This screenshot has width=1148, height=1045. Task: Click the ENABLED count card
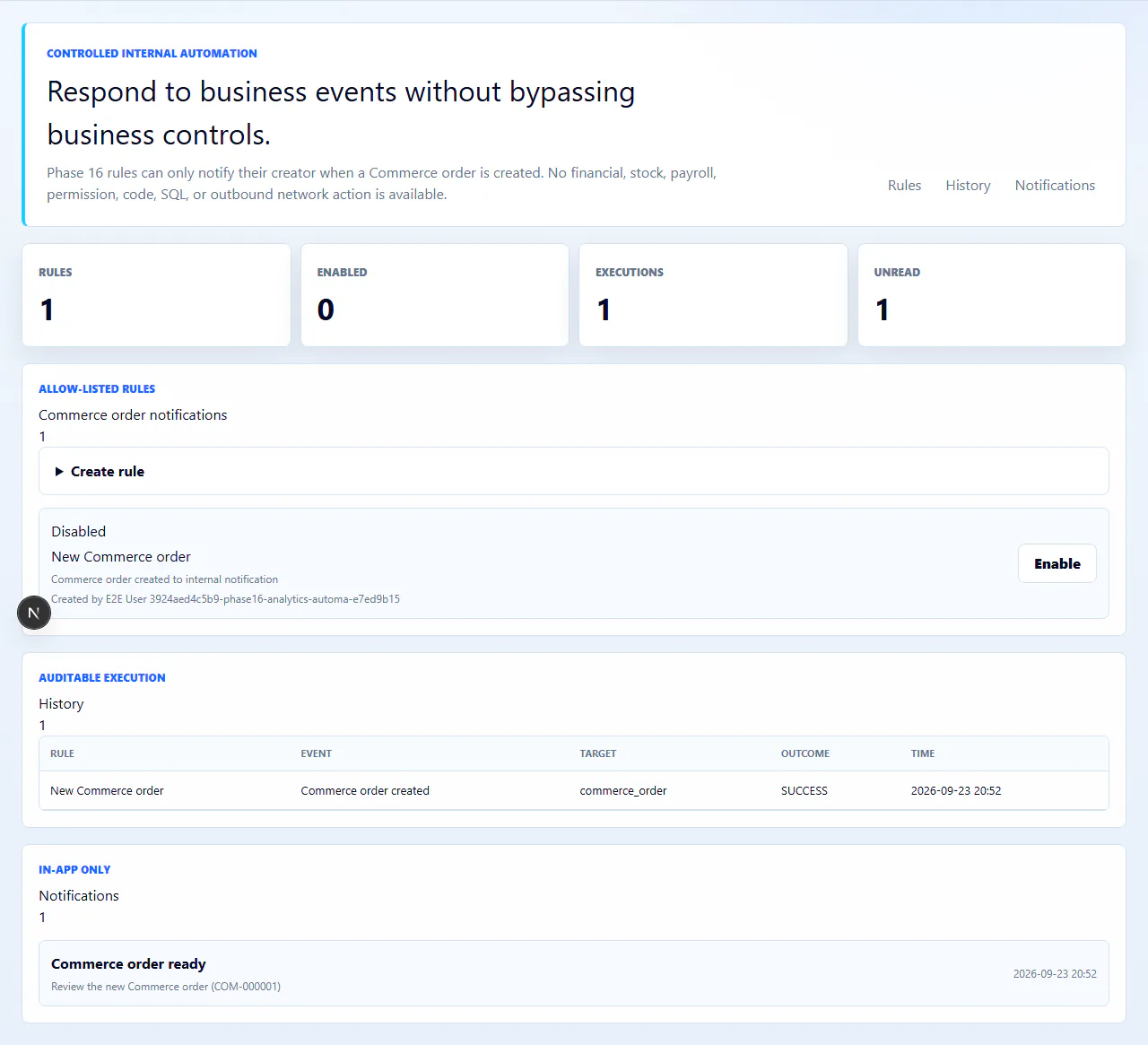point(435,295)
